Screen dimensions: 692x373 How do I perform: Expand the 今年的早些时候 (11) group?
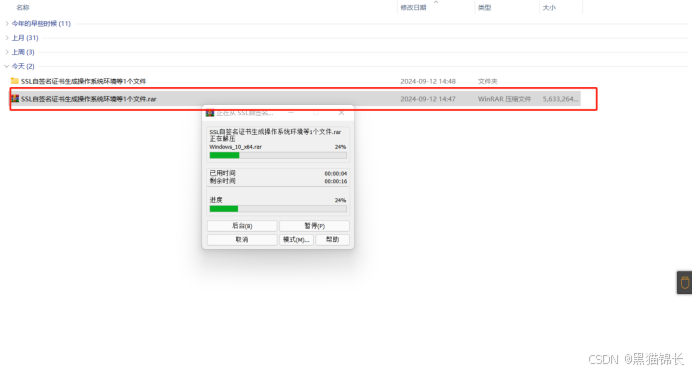(x=7, y=23)
